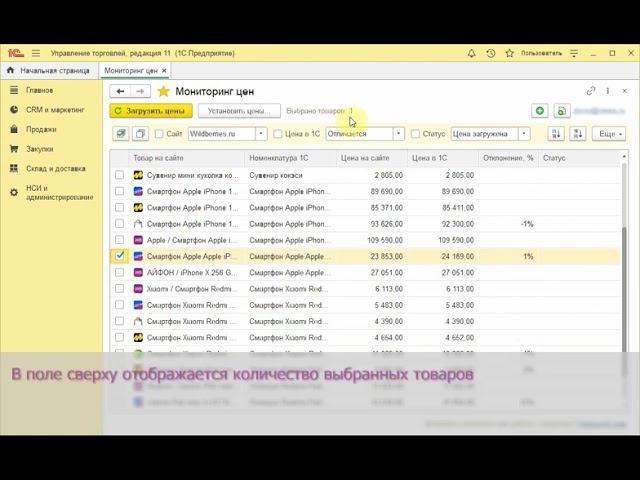Sort ascending icon button
Viewport: 640px width, 480px height.
[556, 133]
